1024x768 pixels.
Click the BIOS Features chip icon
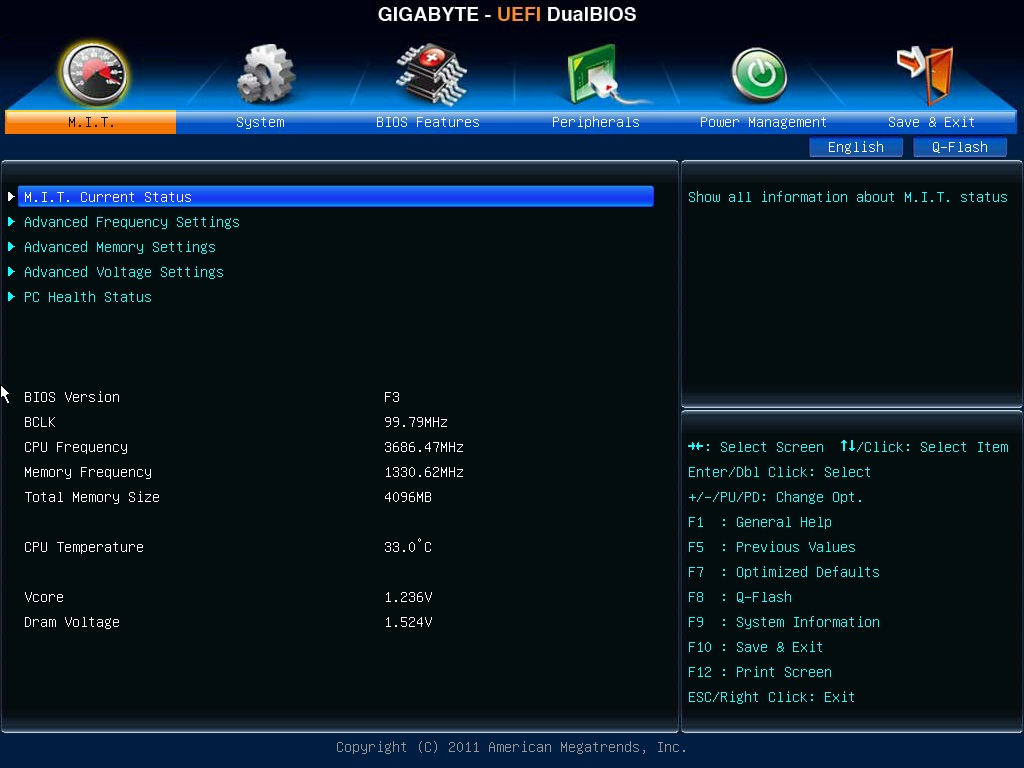click(431, 74)
